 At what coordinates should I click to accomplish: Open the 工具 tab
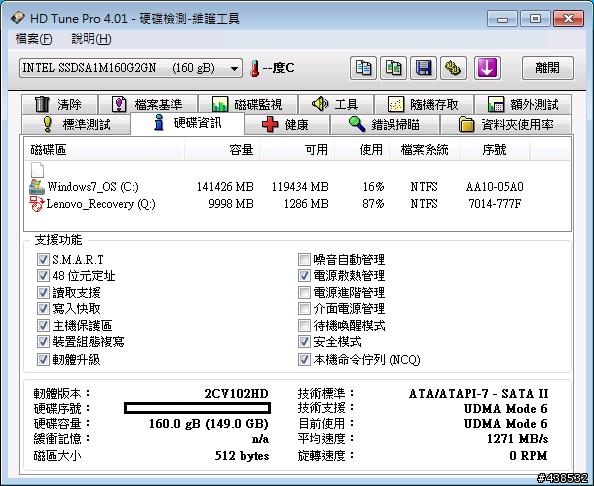336,104
